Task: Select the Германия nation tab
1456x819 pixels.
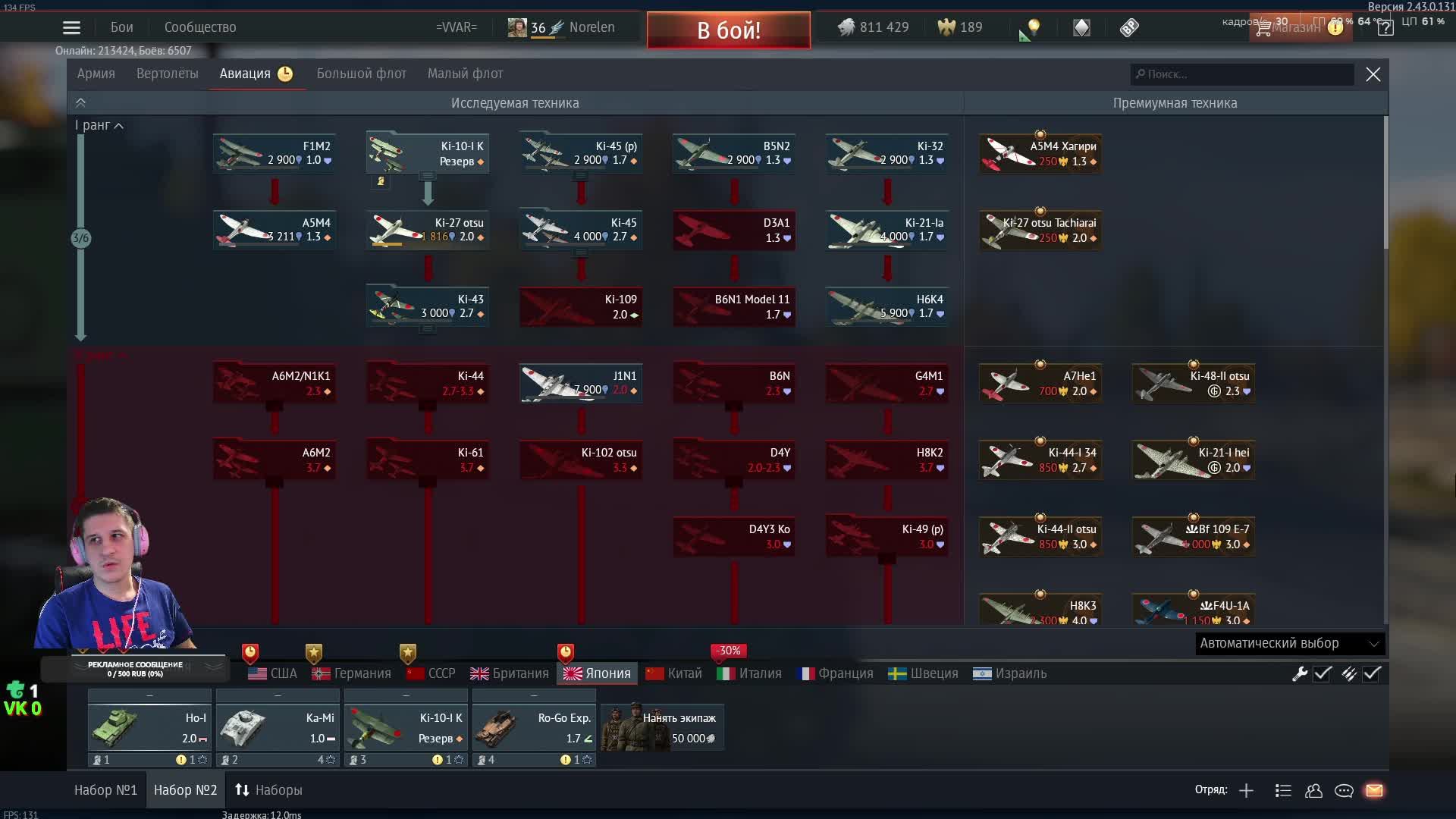Action: click(x=352, y=673)
